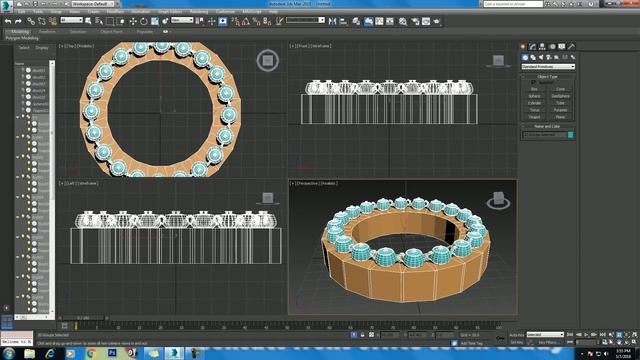This screenshot has width=640, height=360.
Task: Click the Pyramid button
Action: point(560,110)
